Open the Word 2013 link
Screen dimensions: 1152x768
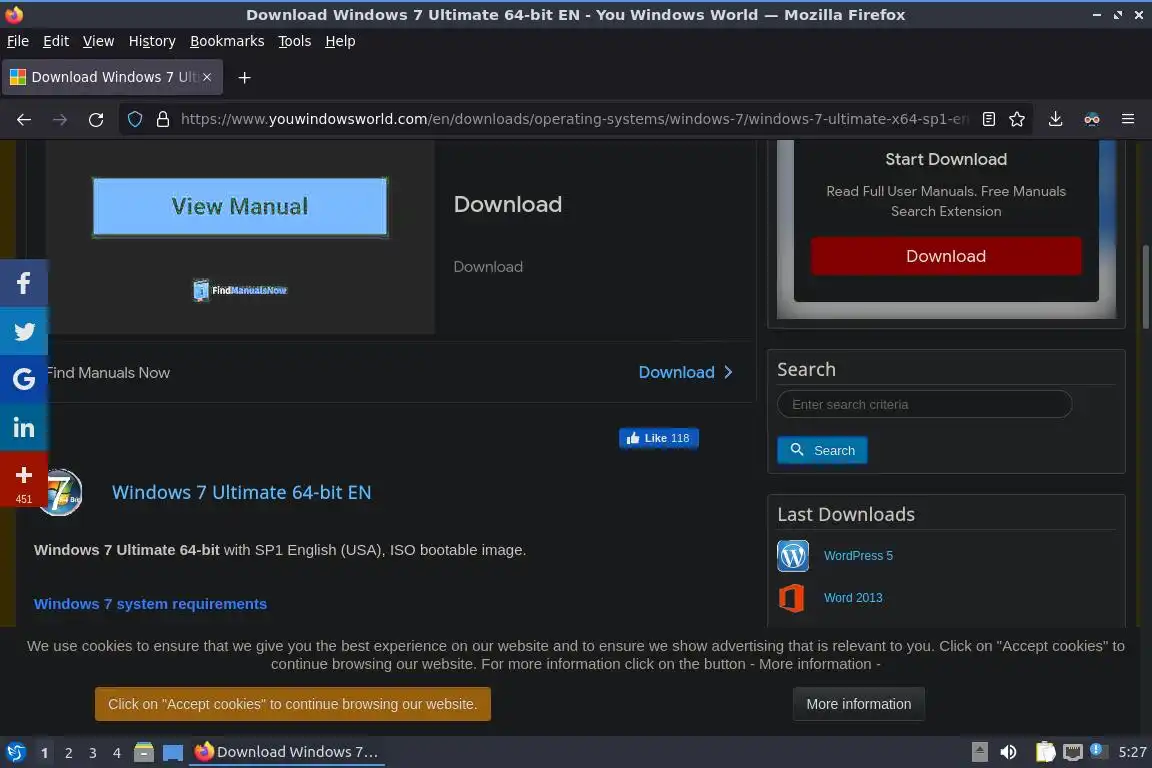(853, 597)
